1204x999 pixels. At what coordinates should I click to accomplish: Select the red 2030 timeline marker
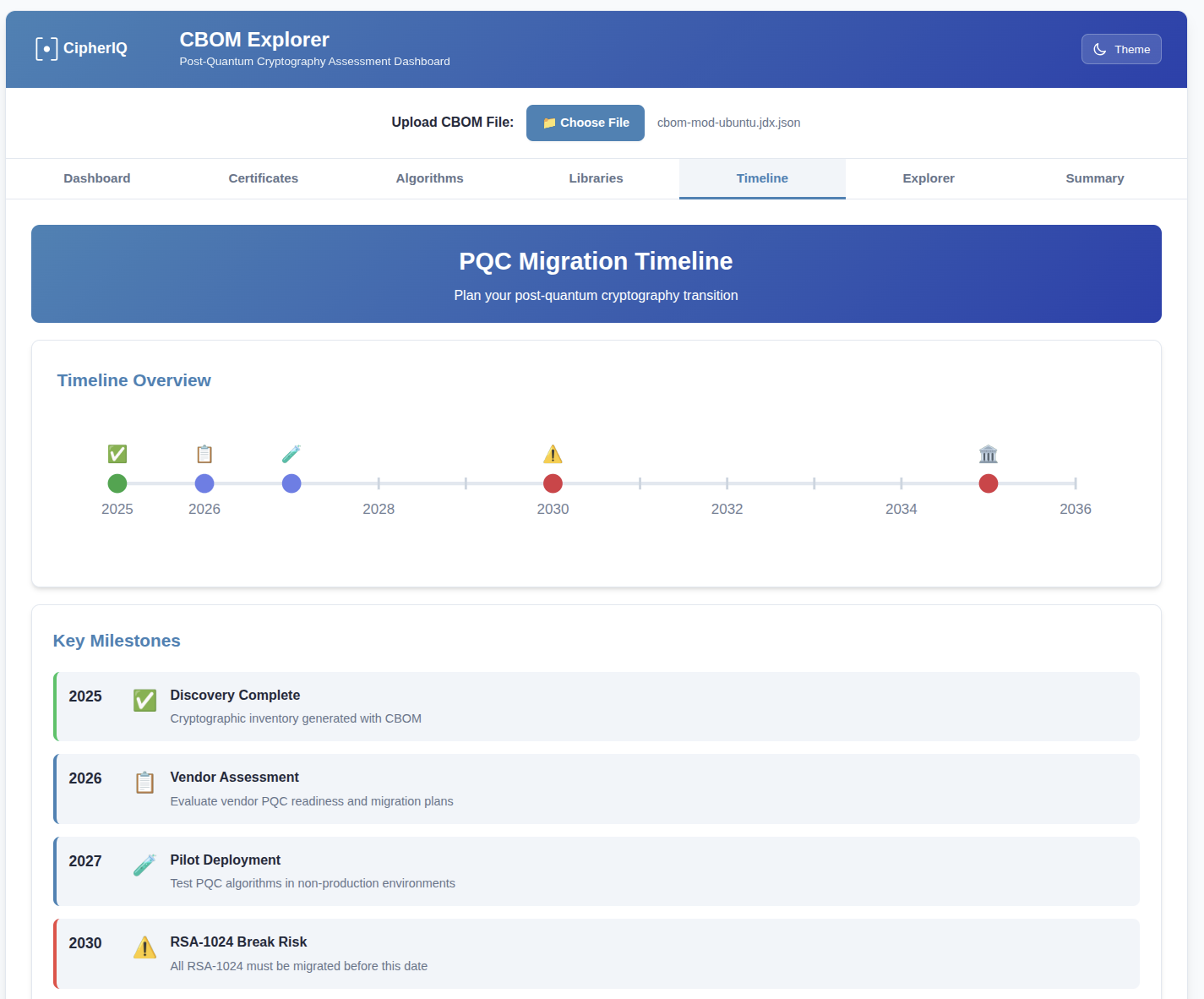coord(553,483)
